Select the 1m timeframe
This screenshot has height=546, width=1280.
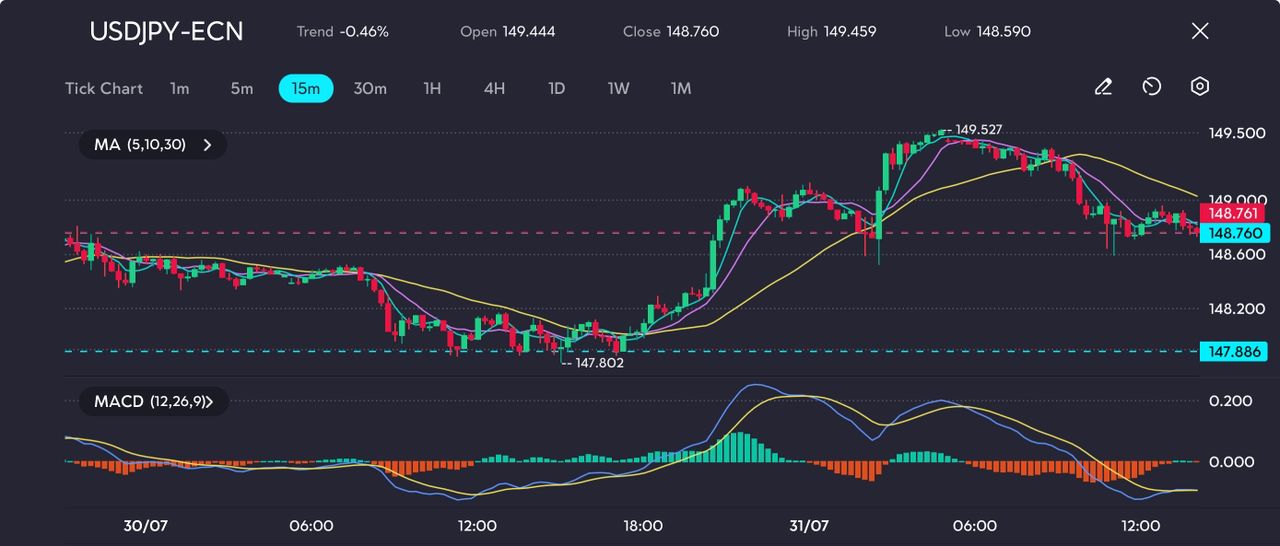179,88
